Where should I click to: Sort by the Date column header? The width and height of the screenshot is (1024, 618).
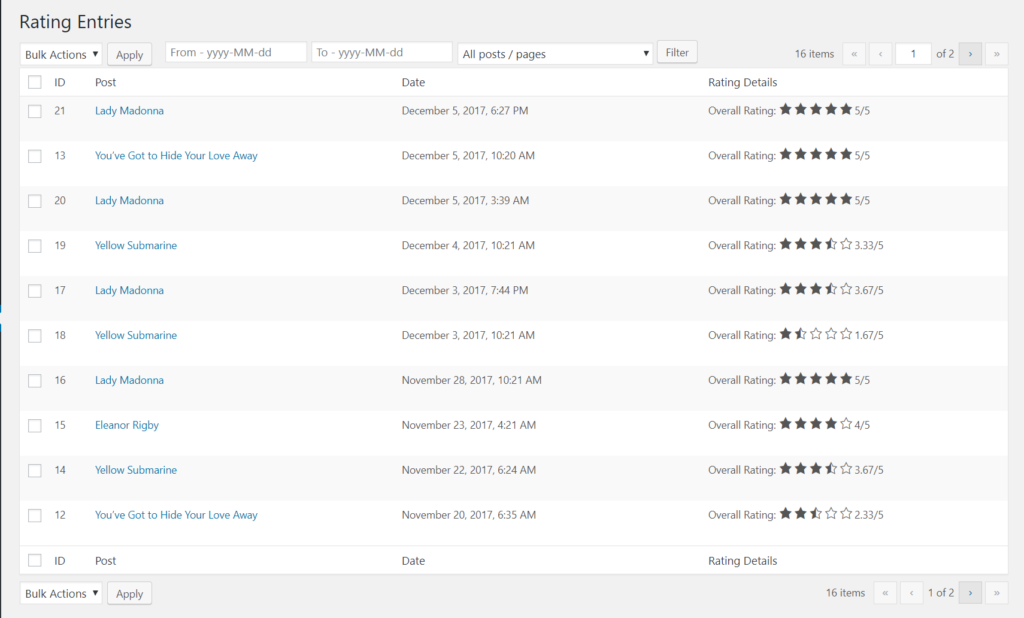pyautogui.click(x=414, y=82)
